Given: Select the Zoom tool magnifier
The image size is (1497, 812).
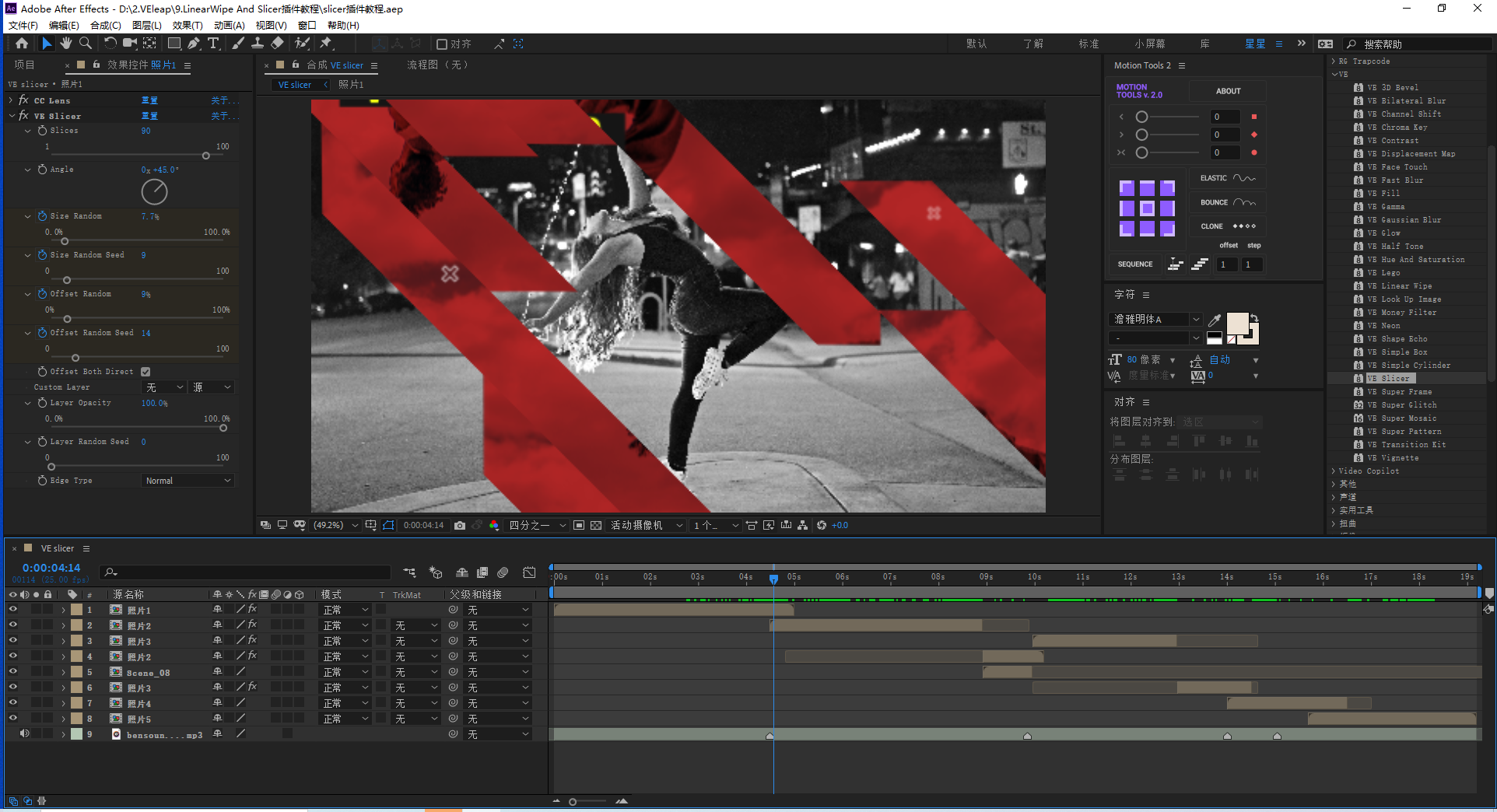Looking at the screenshot, I should point(86,44).
